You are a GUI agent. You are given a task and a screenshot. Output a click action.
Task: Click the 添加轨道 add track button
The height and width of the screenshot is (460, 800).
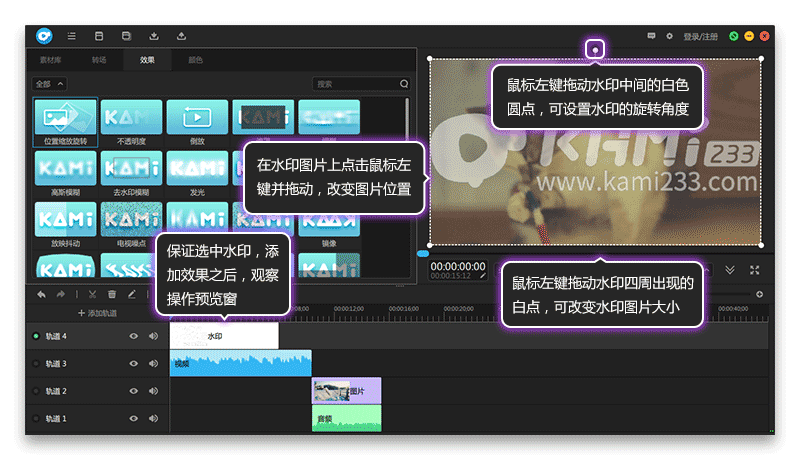(97, 313)
